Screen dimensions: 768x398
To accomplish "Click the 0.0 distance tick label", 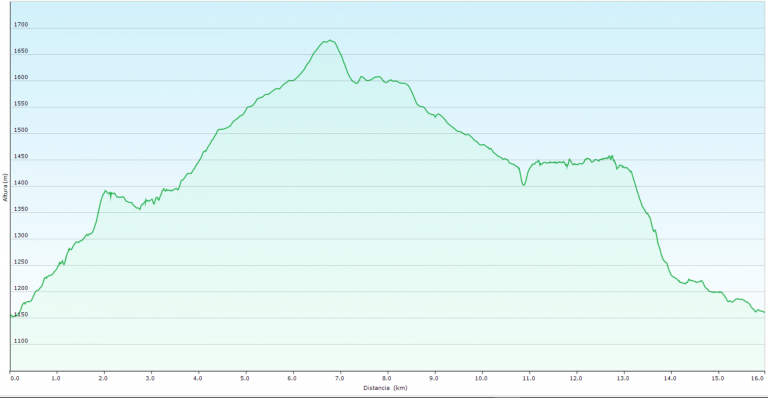I will point(15,378).
